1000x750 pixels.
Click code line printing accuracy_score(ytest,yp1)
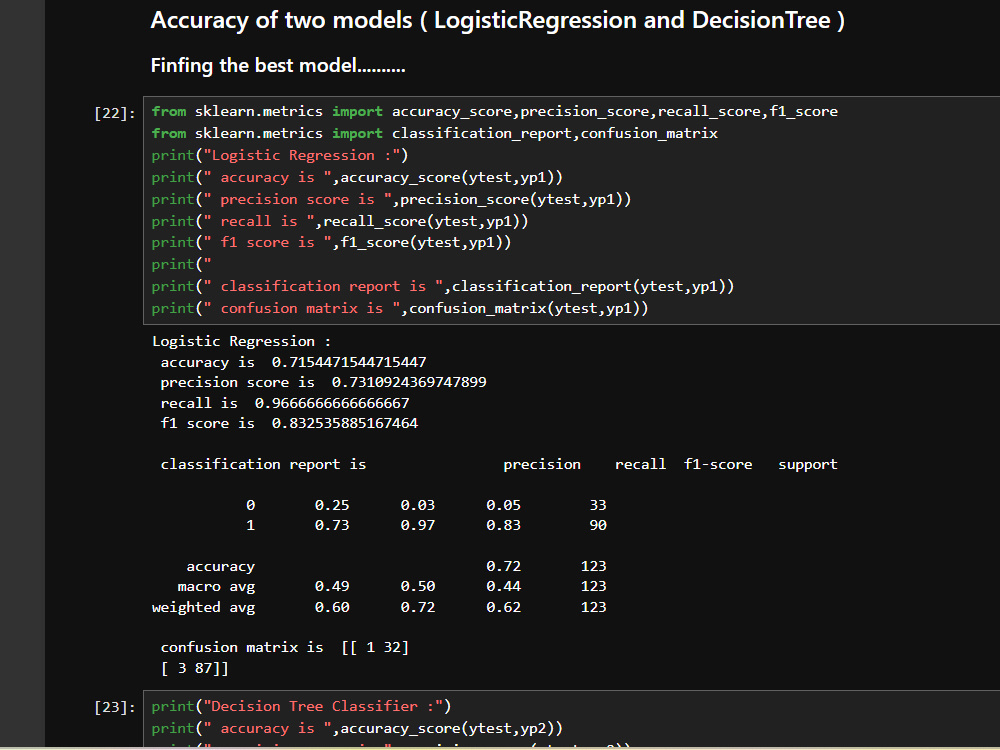tap(357, 177)
